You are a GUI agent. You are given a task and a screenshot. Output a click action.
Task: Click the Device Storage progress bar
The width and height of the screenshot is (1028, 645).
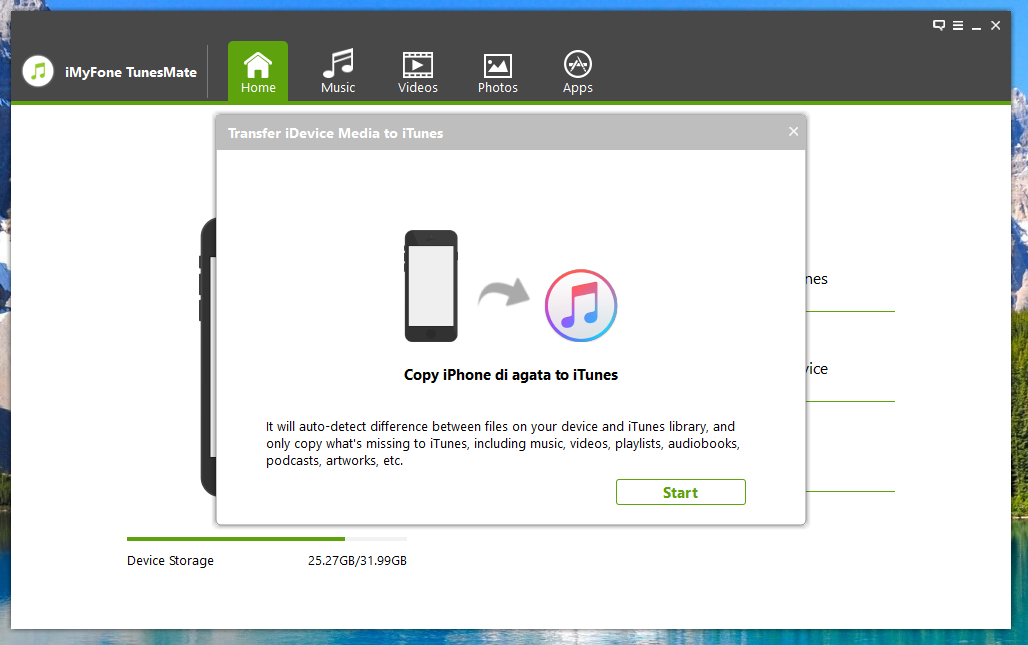click(x=267, y=539)
